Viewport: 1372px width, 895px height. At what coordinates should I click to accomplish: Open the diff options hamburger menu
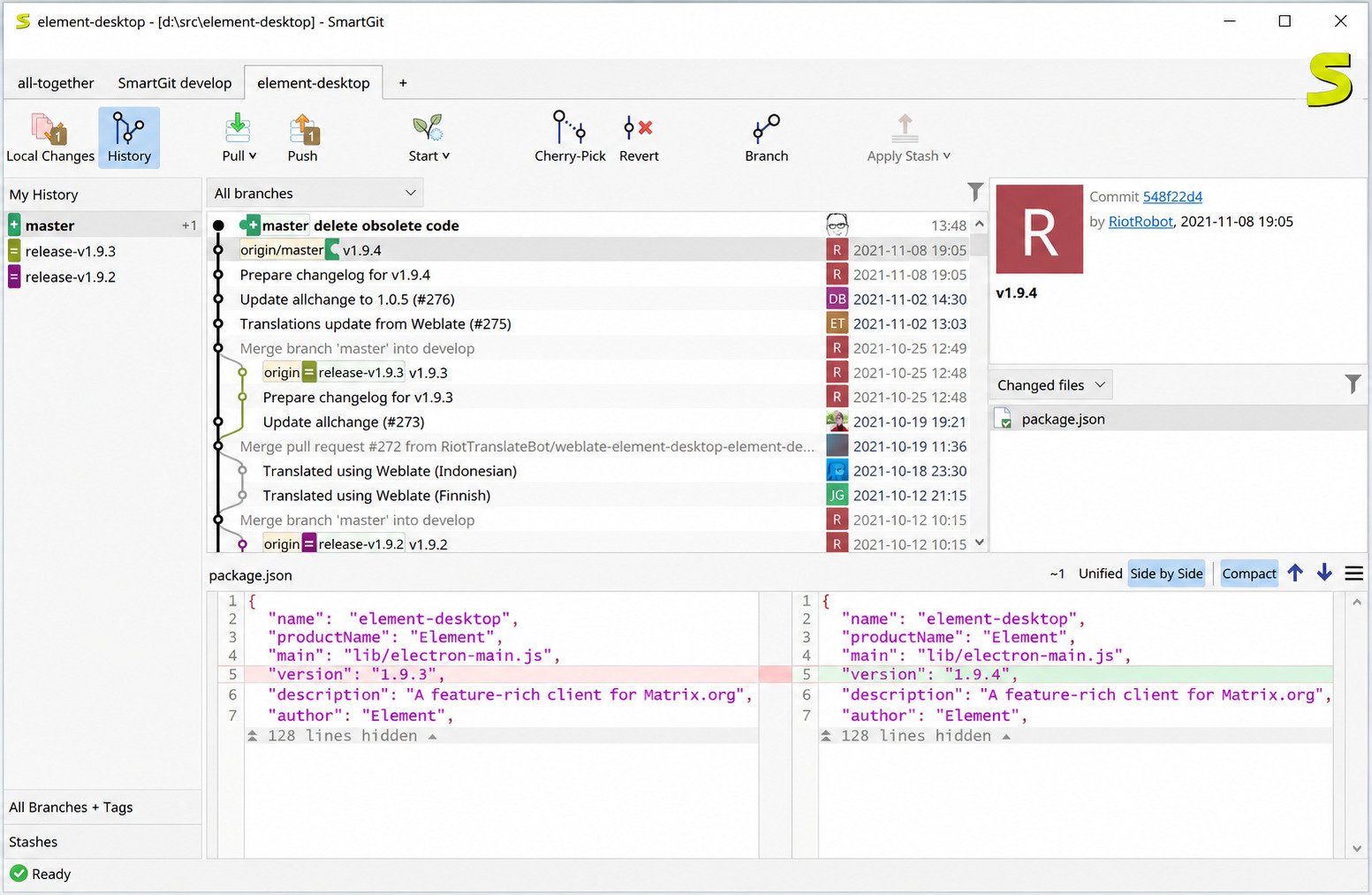click(1353, 573)
